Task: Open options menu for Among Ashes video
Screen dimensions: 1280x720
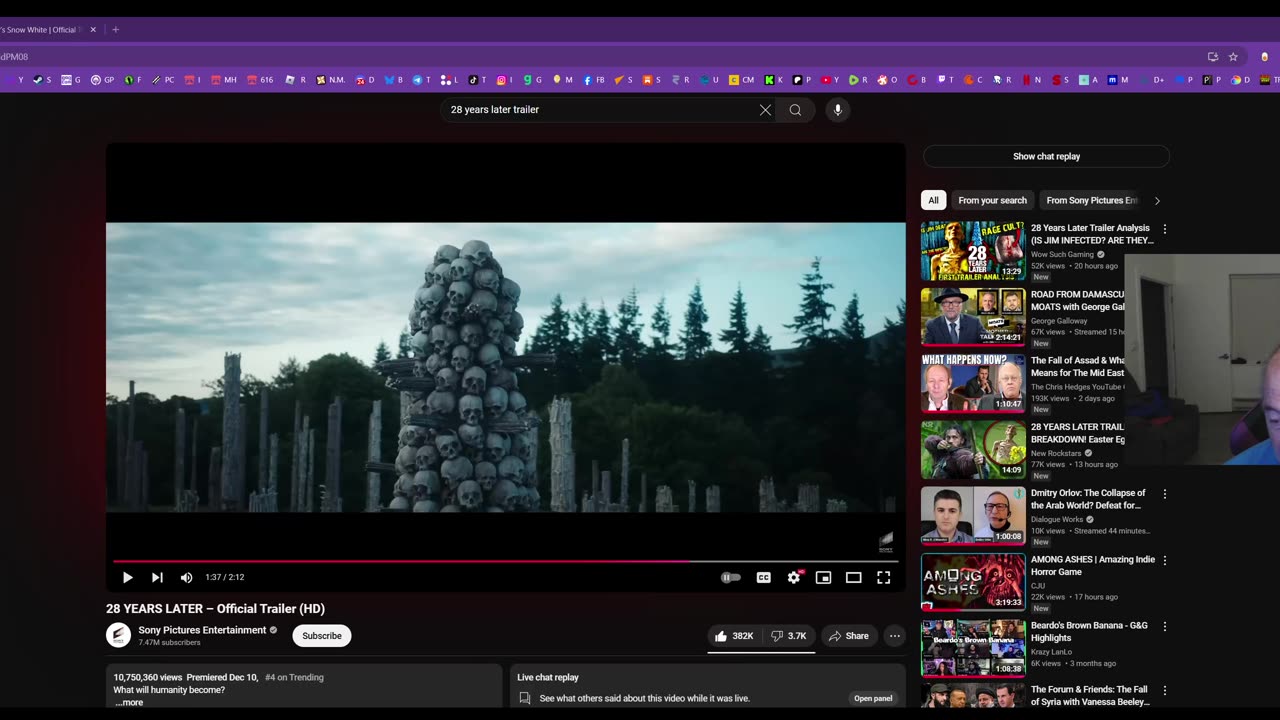Action: (1164, 560)
